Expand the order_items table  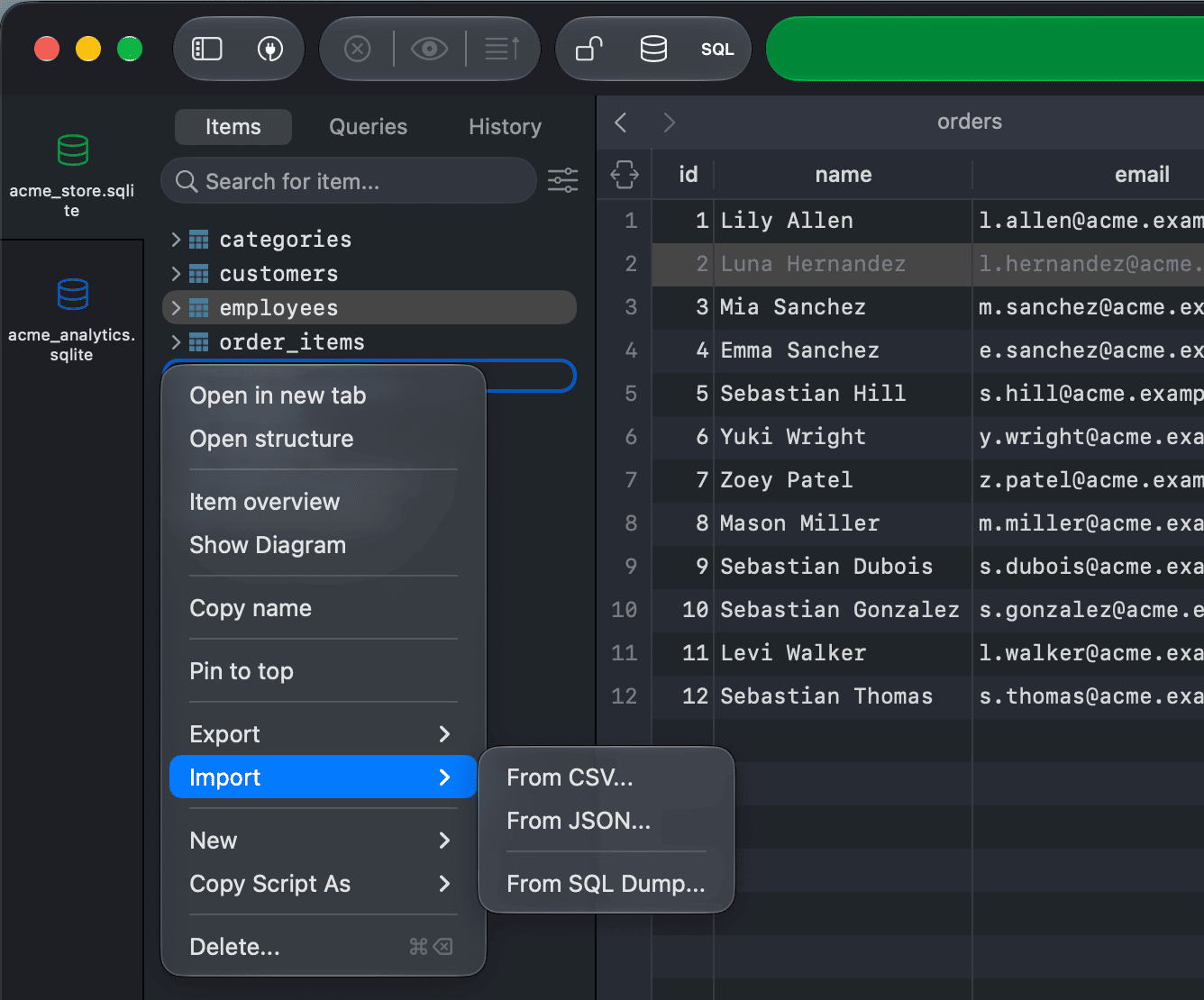(x=176, y=341)
